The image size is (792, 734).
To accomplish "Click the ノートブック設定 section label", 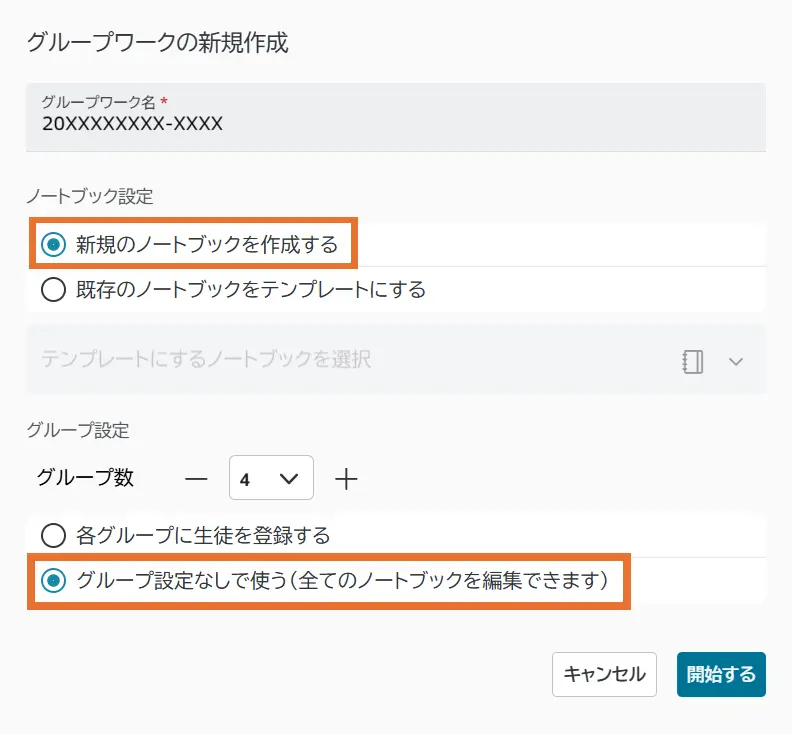I will 90,196.
